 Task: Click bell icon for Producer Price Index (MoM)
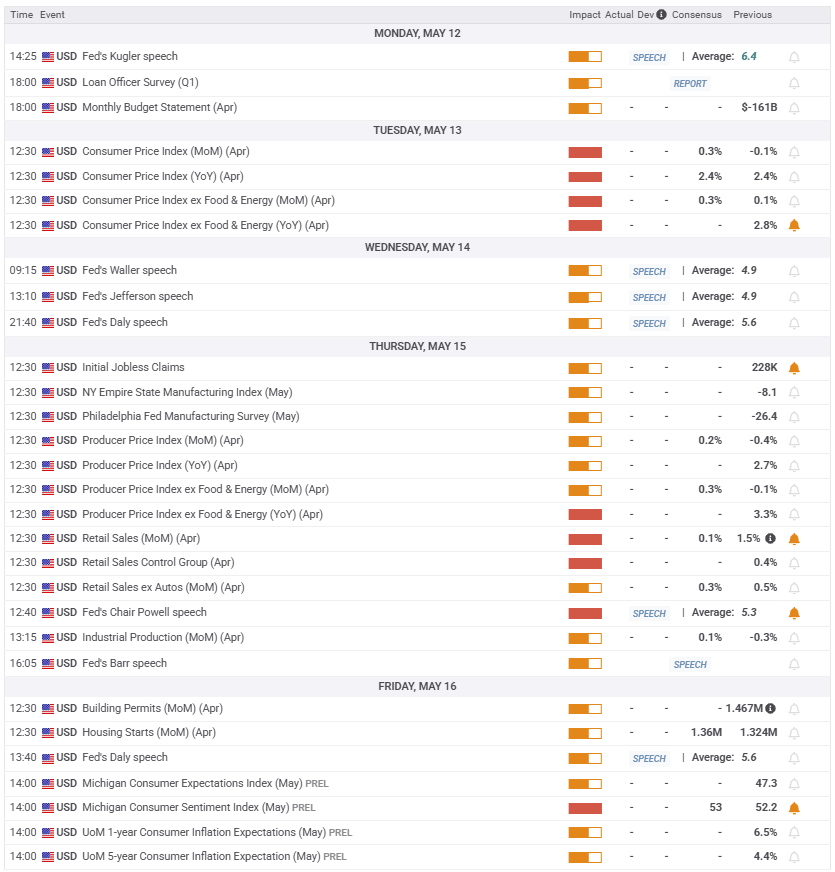pos(794,441)
